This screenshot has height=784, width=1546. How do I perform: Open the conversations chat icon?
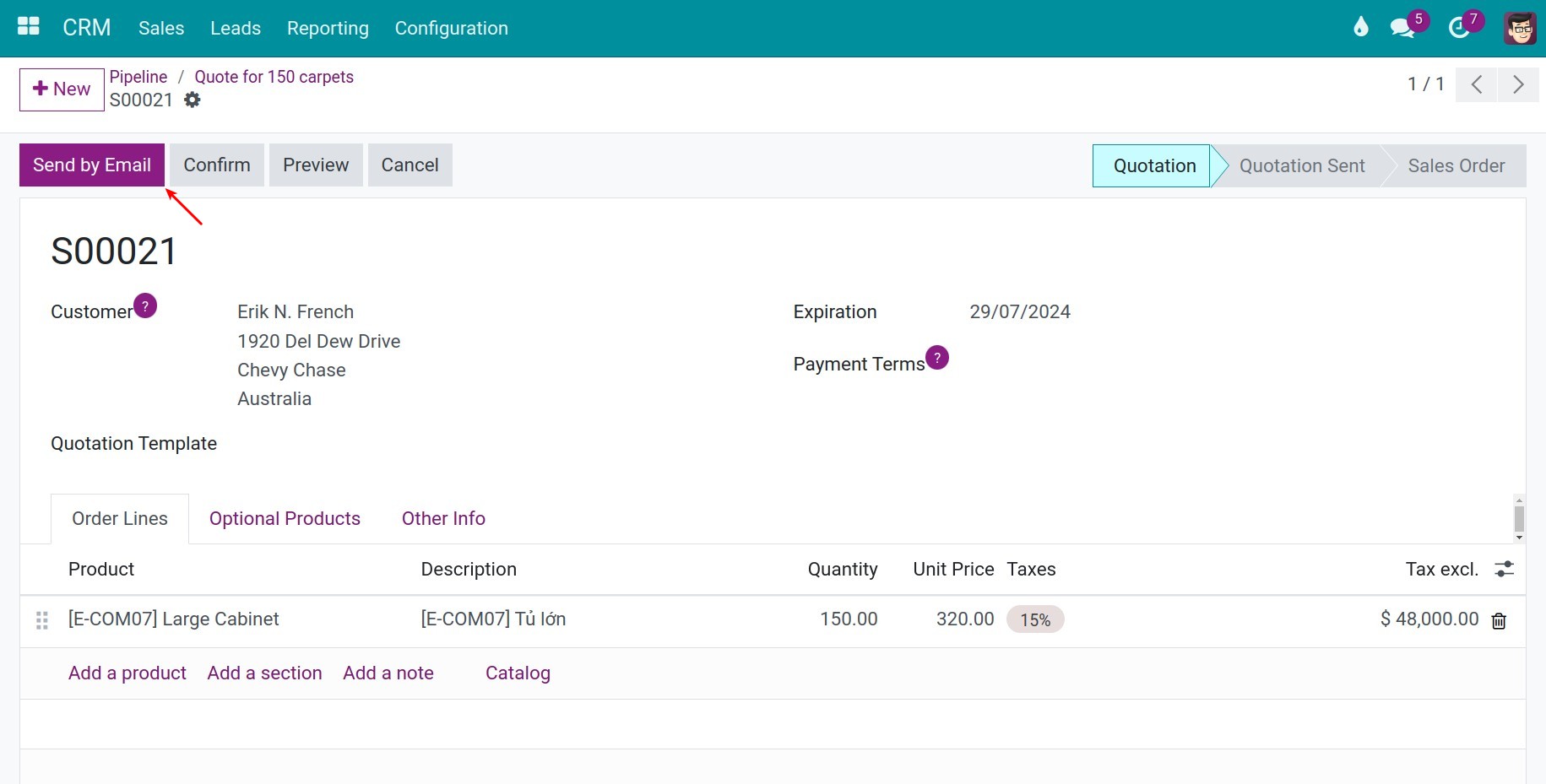click(1402, 28)
